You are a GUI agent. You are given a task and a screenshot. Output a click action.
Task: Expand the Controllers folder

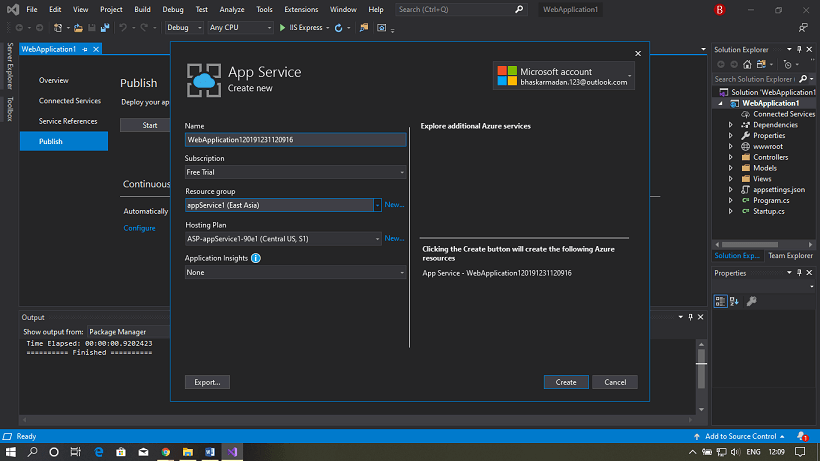731,157
